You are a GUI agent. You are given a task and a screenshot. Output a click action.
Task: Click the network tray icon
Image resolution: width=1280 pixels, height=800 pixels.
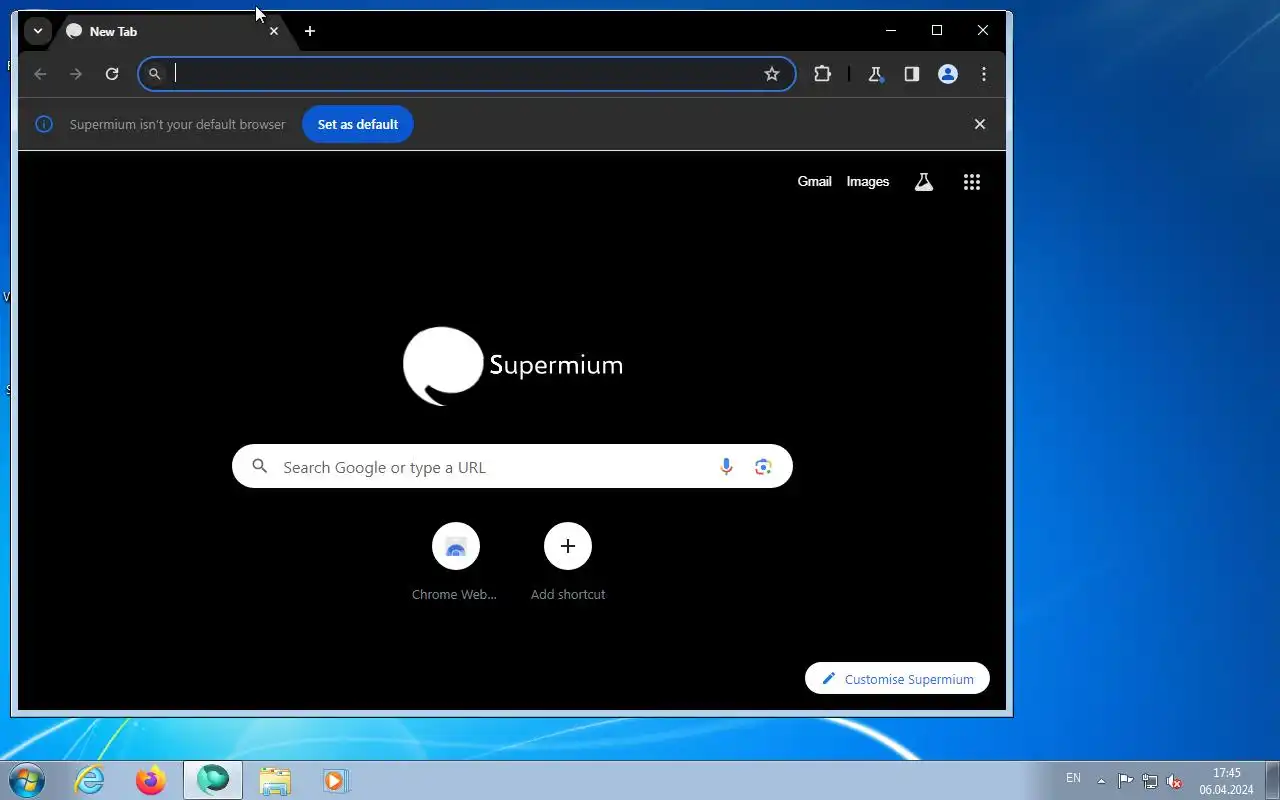1151,781
